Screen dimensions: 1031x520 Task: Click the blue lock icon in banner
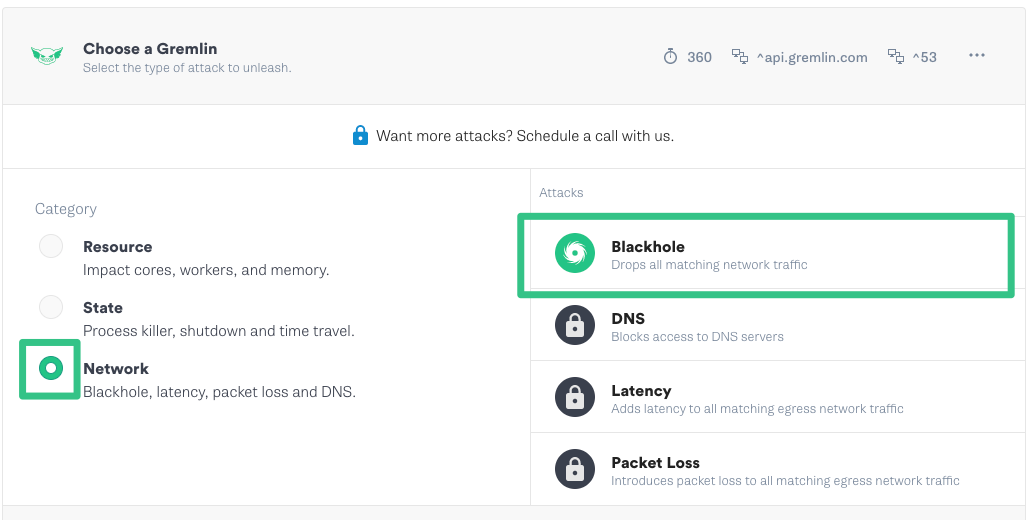click(360, 135)
